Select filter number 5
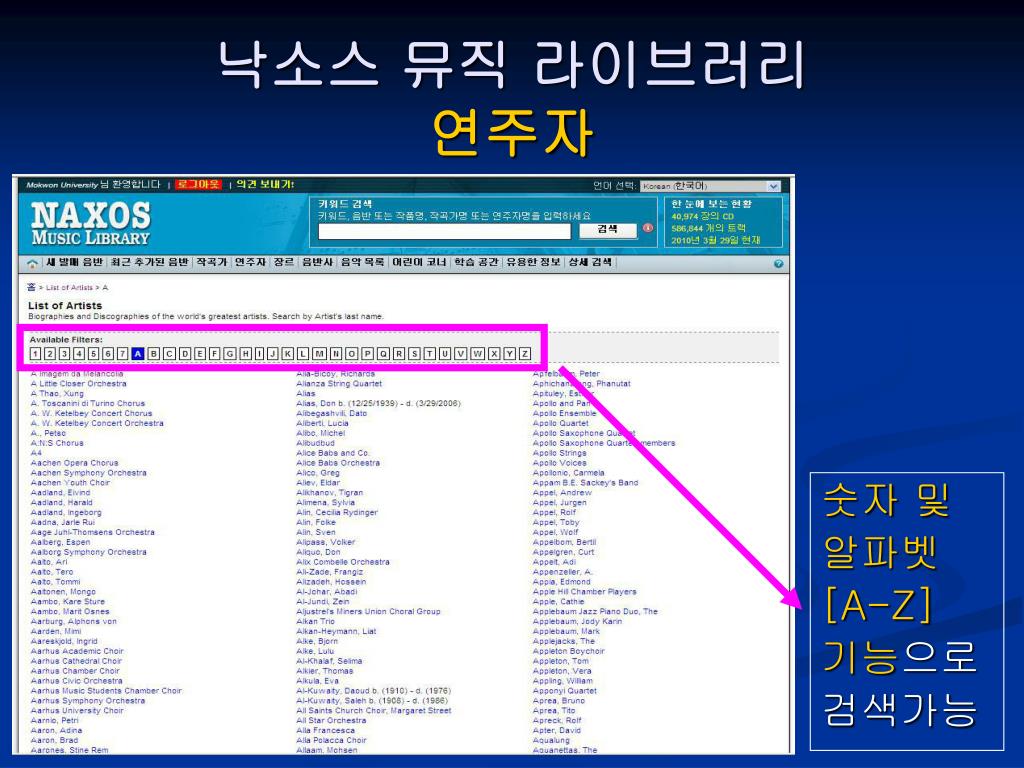 (x=93, y=354)
